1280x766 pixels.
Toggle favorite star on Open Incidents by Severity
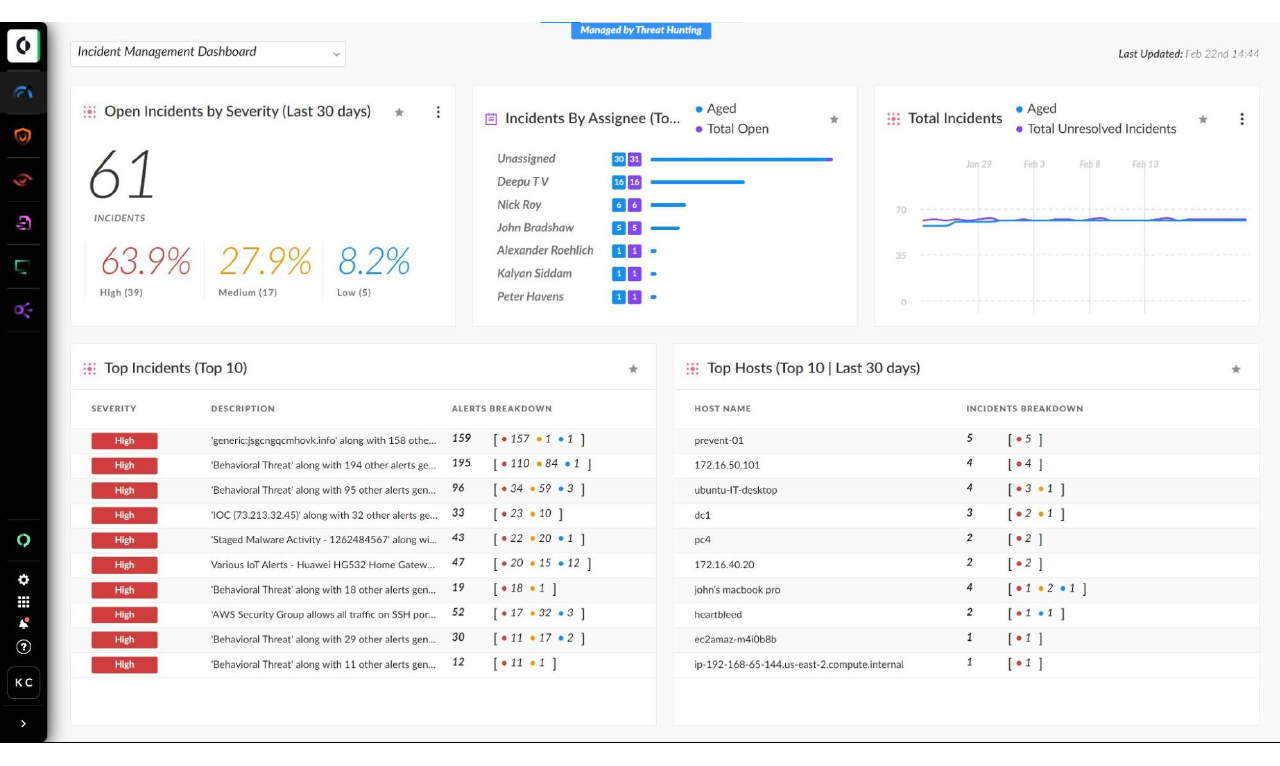tap(399, 113)
